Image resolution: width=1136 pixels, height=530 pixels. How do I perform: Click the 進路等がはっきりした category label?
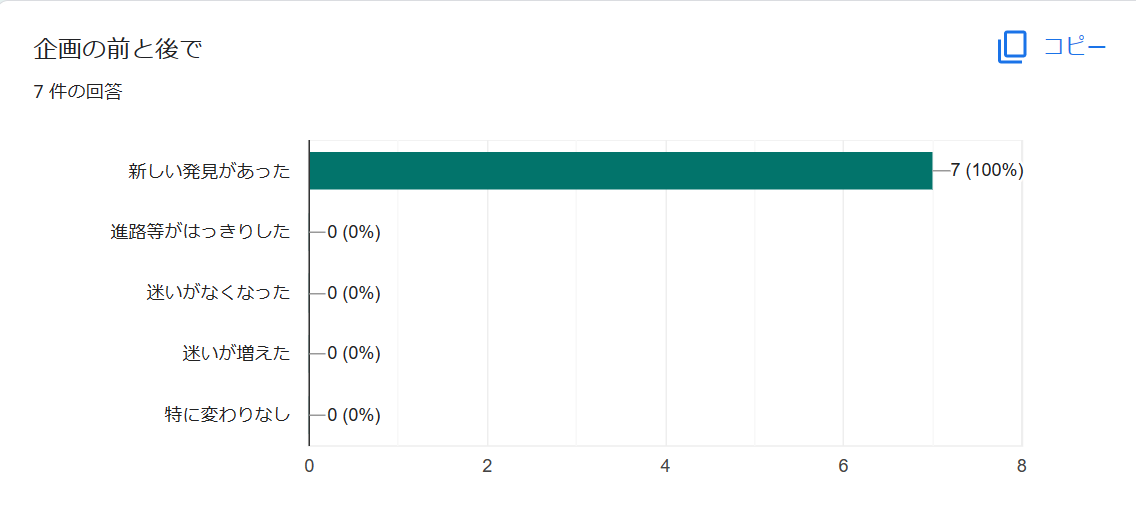[201, 232]
